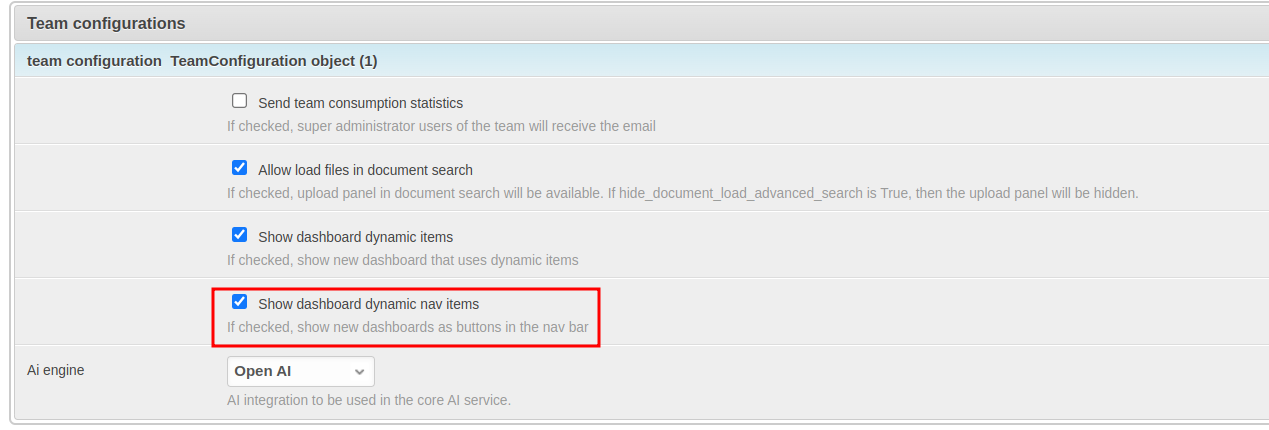Click help text about new dashboard dynamic items
Viewport: 1269px width, 430px height.
click(402, 260)
